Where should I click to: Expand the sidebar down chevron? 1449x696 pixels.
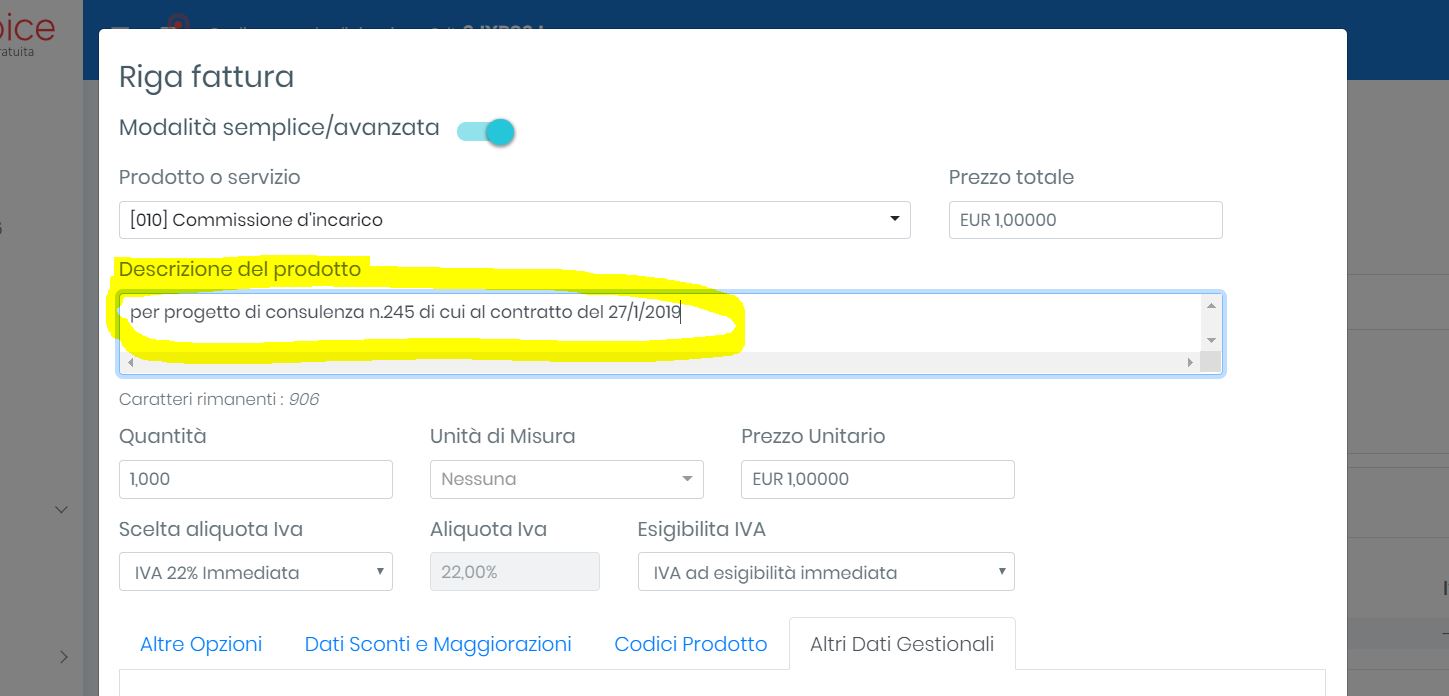pyautogui.click(x=61, y=510)
